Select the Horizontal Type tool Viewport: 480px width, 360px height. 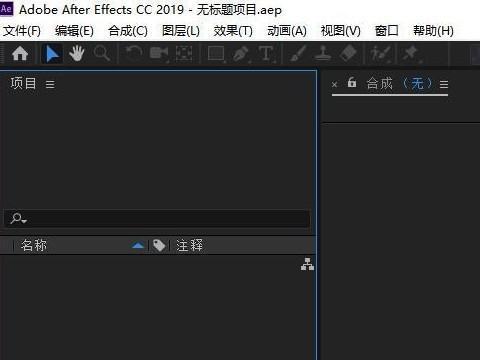(x=266, y=54)
